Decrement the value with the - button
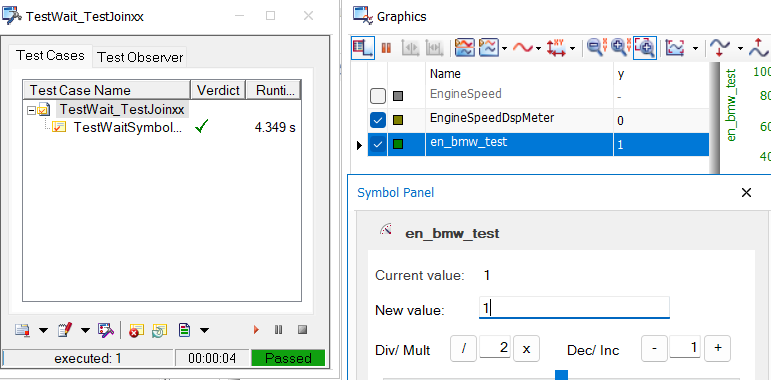This screenshot has width=771, height=380. click(x=654, y=348)
